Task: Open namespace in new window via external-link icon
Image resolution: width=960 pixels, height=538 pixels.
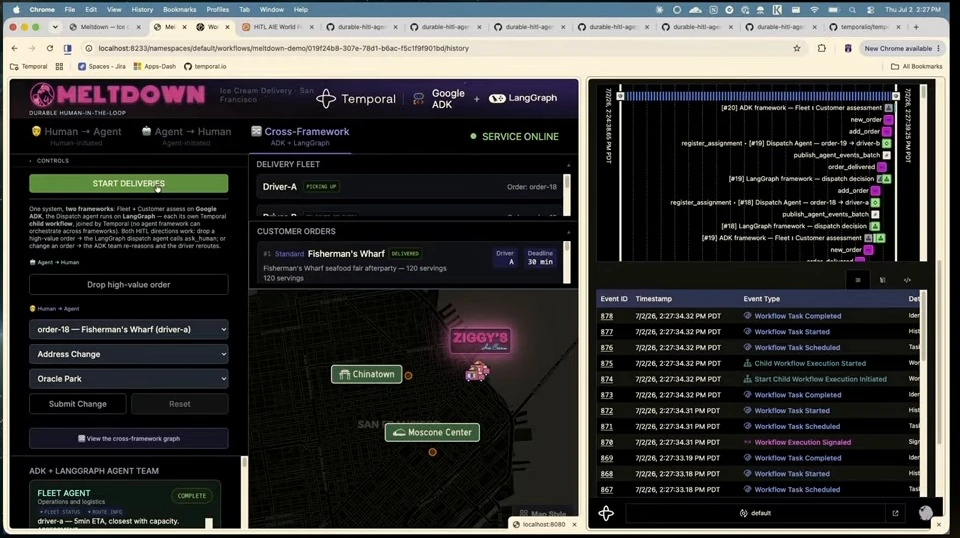Action: pyautogui.click(x=895, y=513)
